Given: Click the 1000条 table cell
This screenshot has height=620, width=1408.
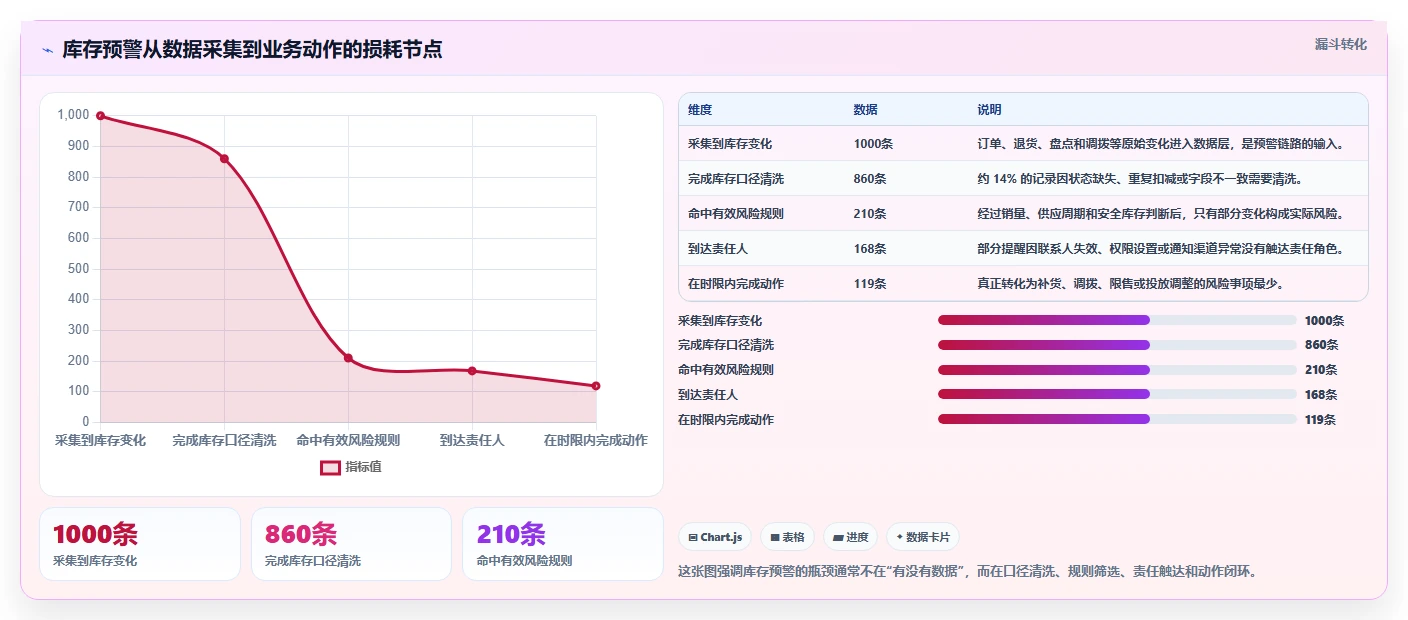Looking at the screenshot, I should point(873,144).
